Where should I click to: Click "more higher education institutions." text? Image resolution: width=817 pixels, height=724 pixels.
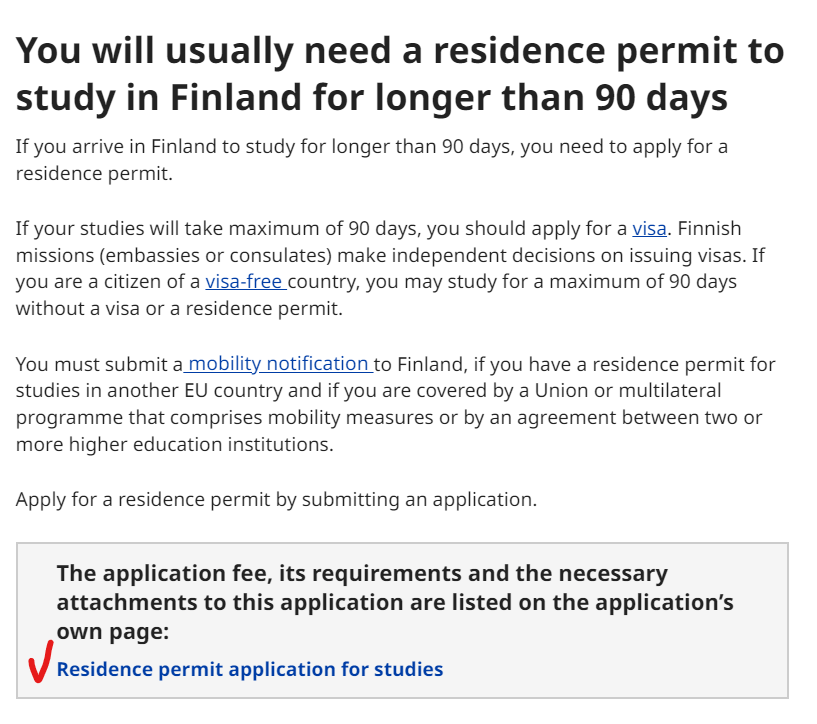(x=174, y=445)
